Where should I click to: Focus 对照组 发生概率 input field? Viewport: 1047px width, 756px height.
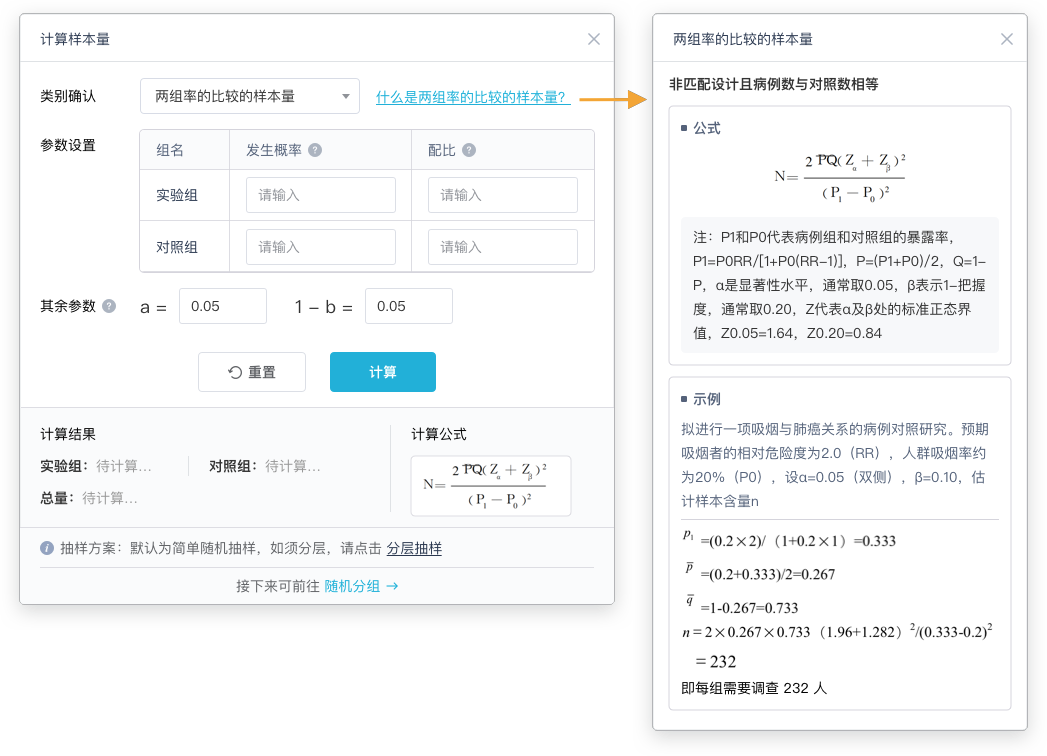pyautogui.click(x=321, y=247)
